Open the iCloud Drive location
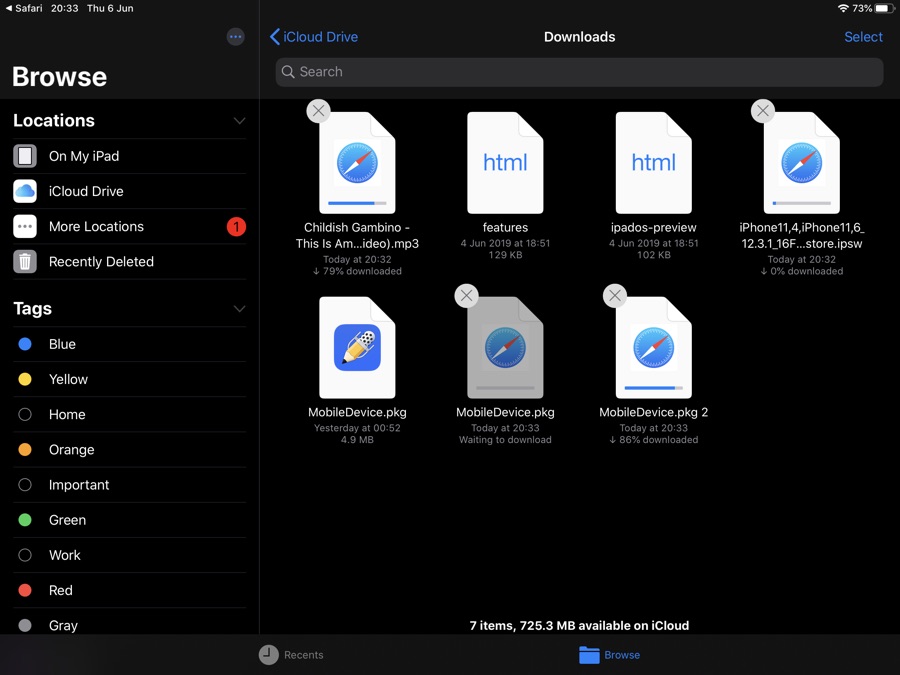The width and height of the screenshot is (900, 675). [x=130, y=191]
